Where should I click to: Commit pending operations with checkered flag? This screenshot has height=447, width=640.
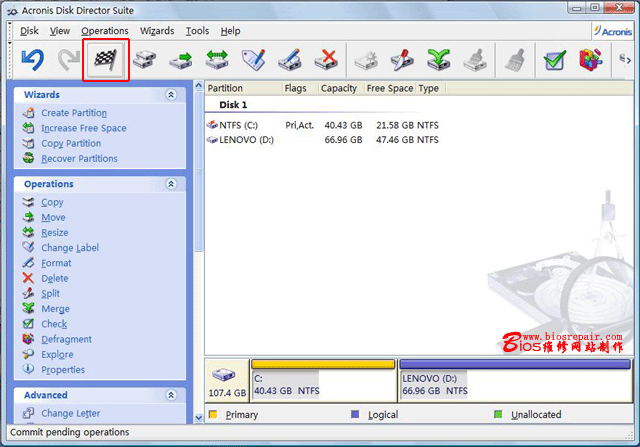tap(106, 60)
